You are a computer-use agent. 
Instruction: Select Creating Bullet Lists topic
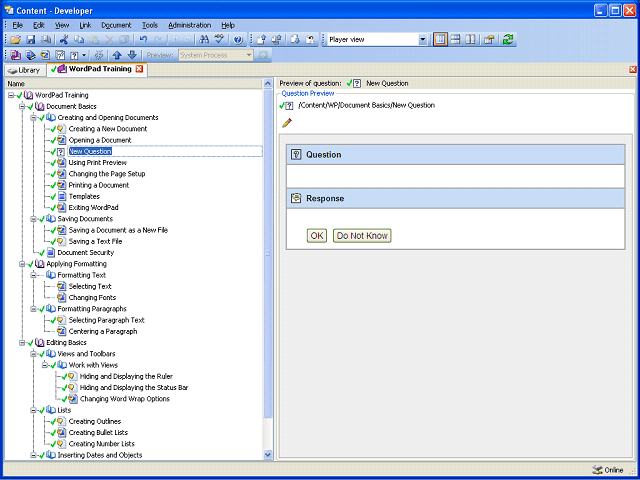(x=98, y=433)
